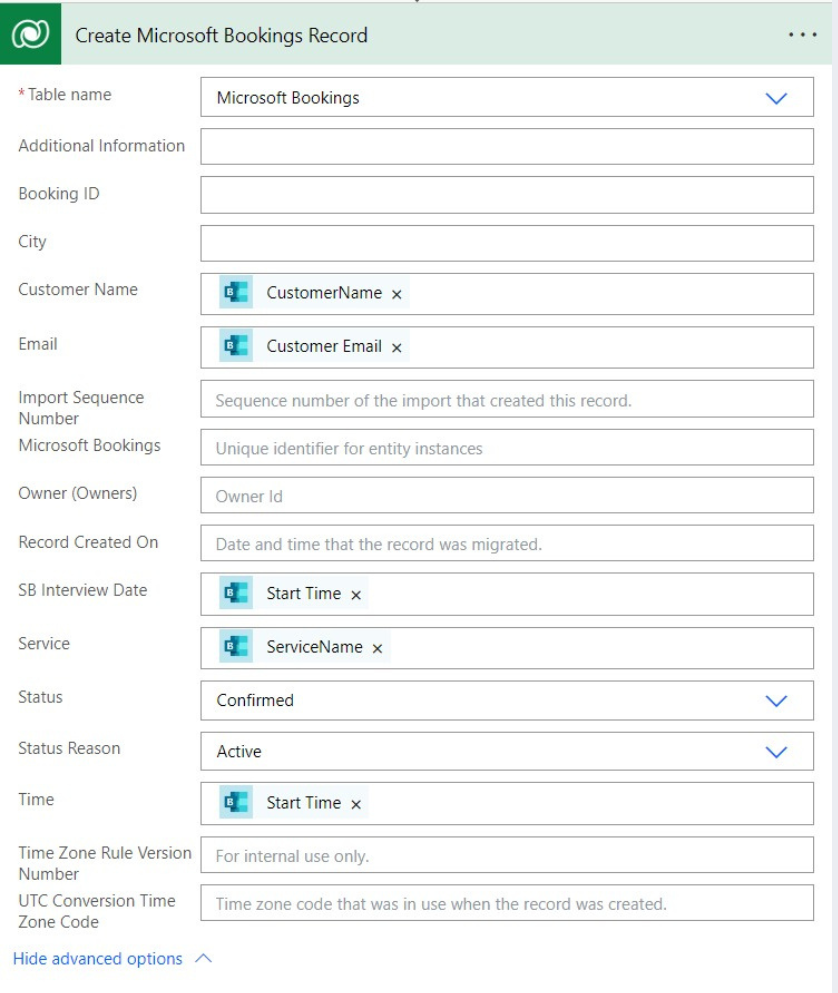Remove Start Time from SB Interview Date
The width and height of the screenshot is (838, 993).
pyautogui.click(x=356, y=595)
